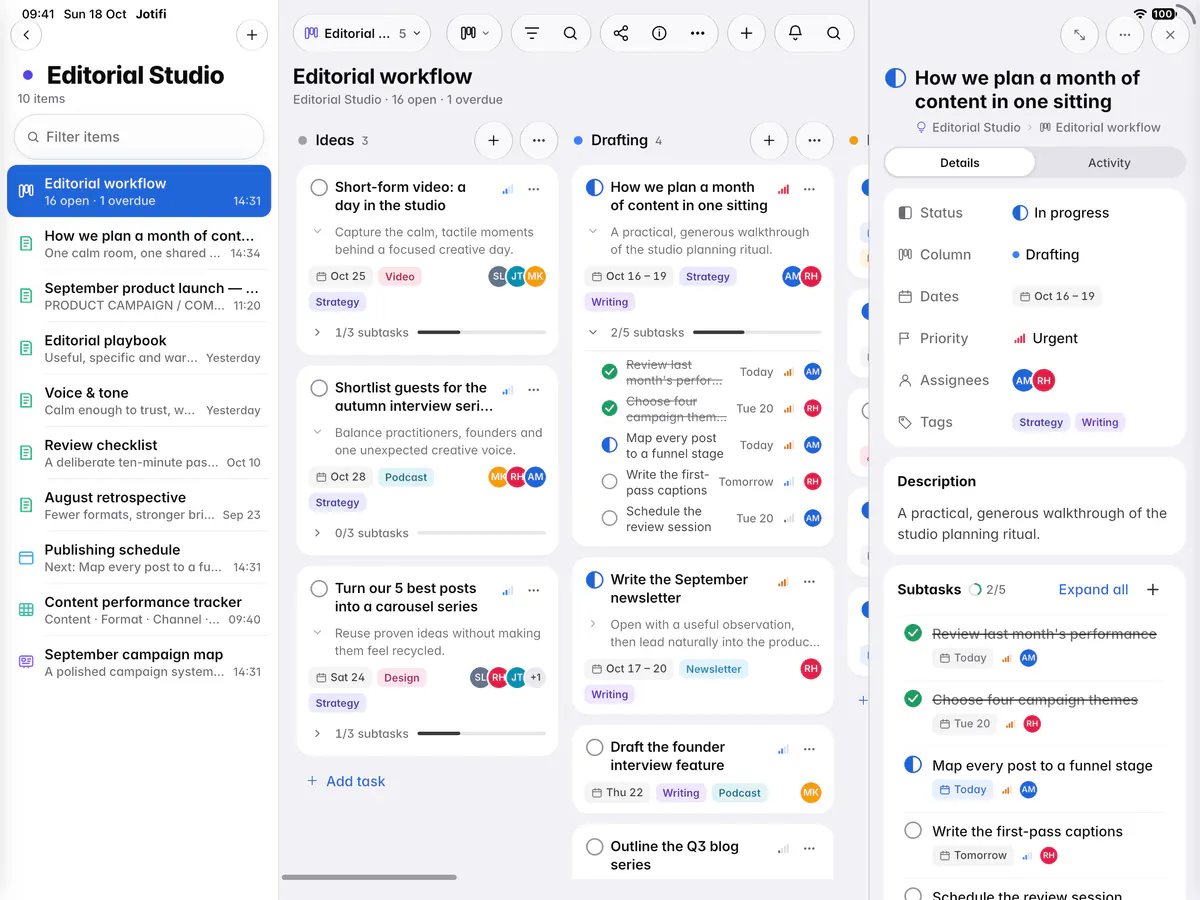Open options on Turn our 5 best posts card

click(x=534, y=590)
